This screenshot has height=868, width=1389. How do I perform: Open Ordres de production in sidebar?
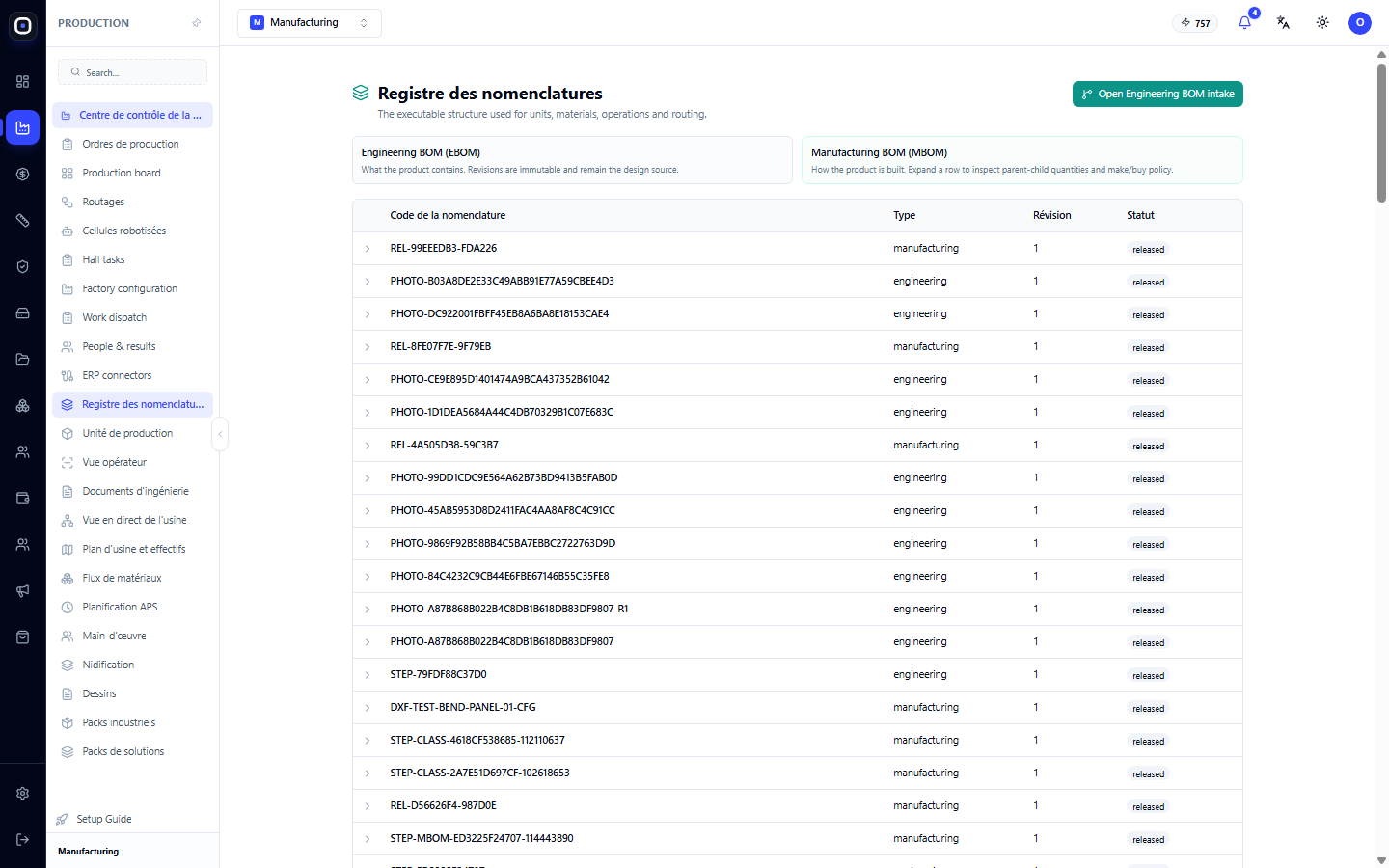coord(132,144)
